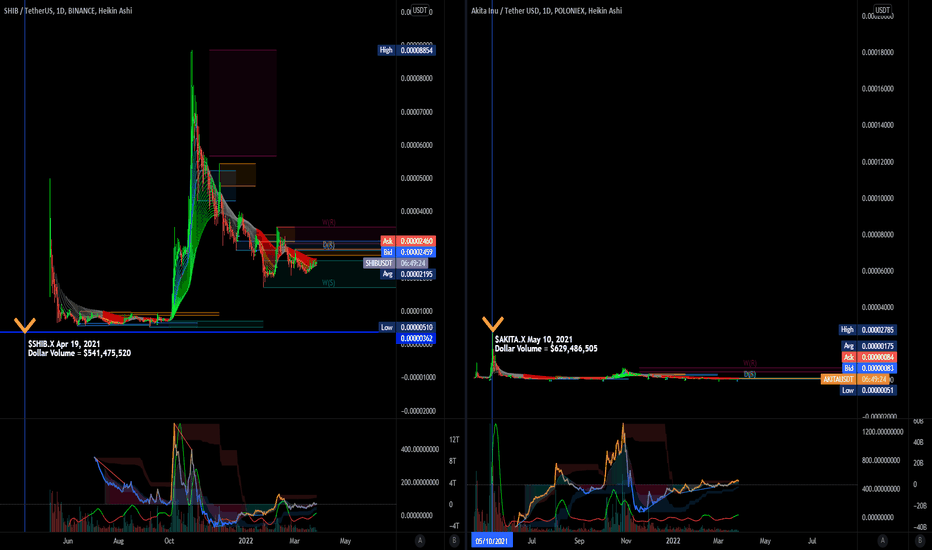Select the dark purple rectangle near SHIB peak
This screenshot has height=550, width=932.
tap(243, 103)
